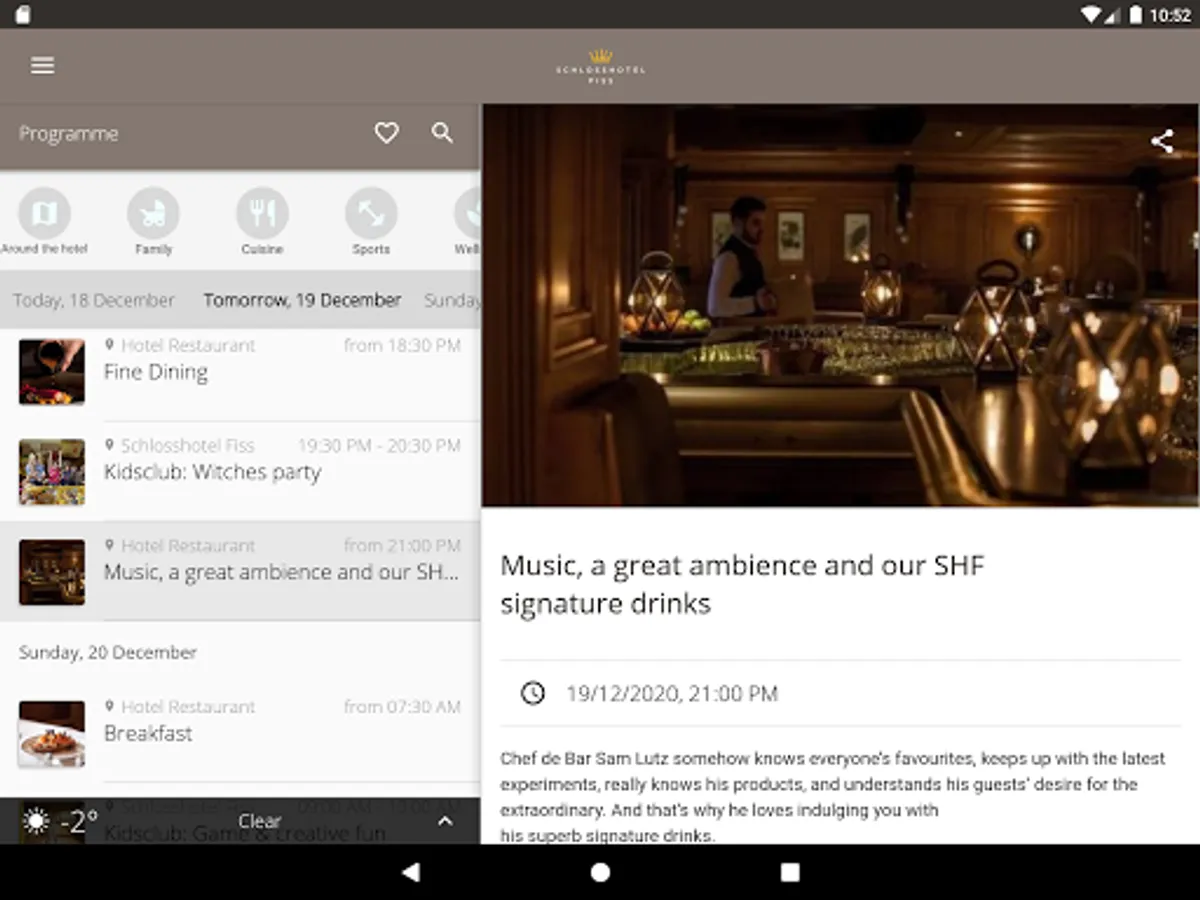Expand the weather bar with chevron
This screenshot has width=1200, height=900.
[446, 821]
